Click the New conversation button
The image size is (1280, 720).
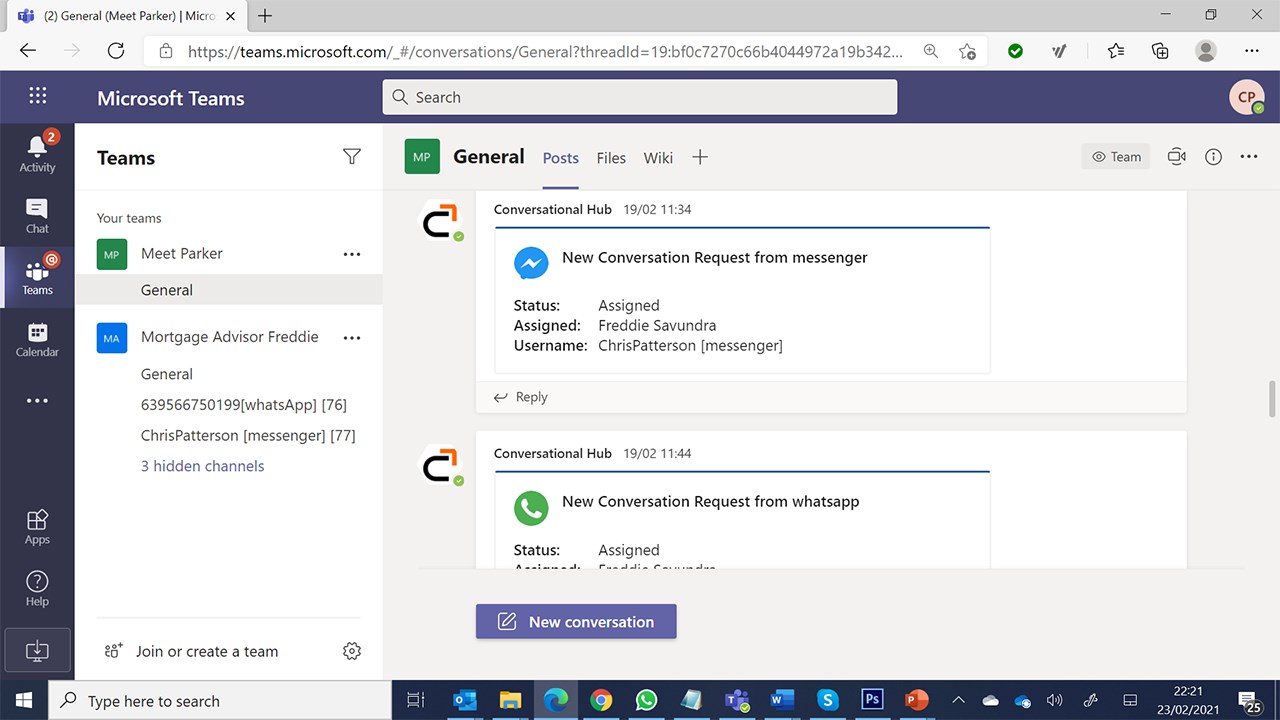[x=576, y=621]
